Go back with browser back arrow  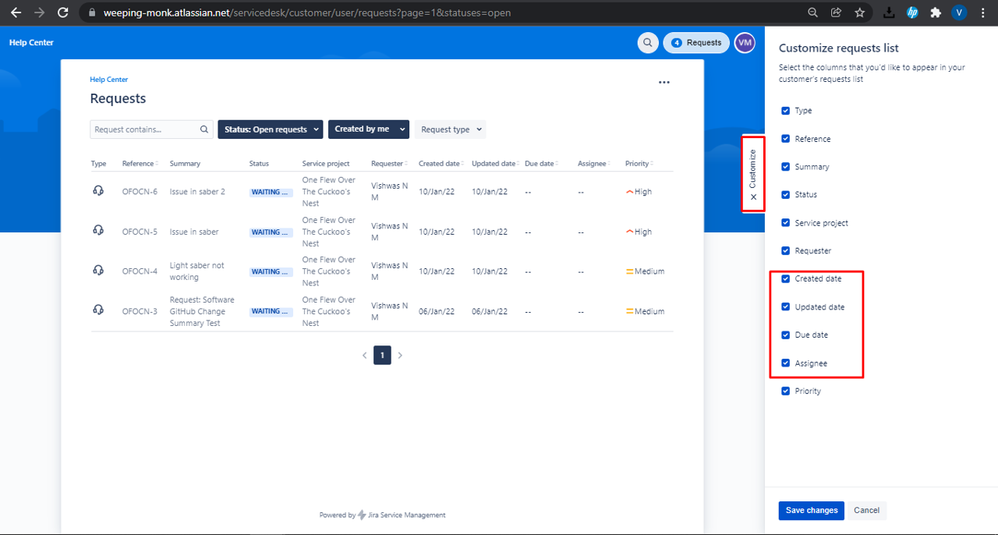pyautogui.click(x=16, y=13)
